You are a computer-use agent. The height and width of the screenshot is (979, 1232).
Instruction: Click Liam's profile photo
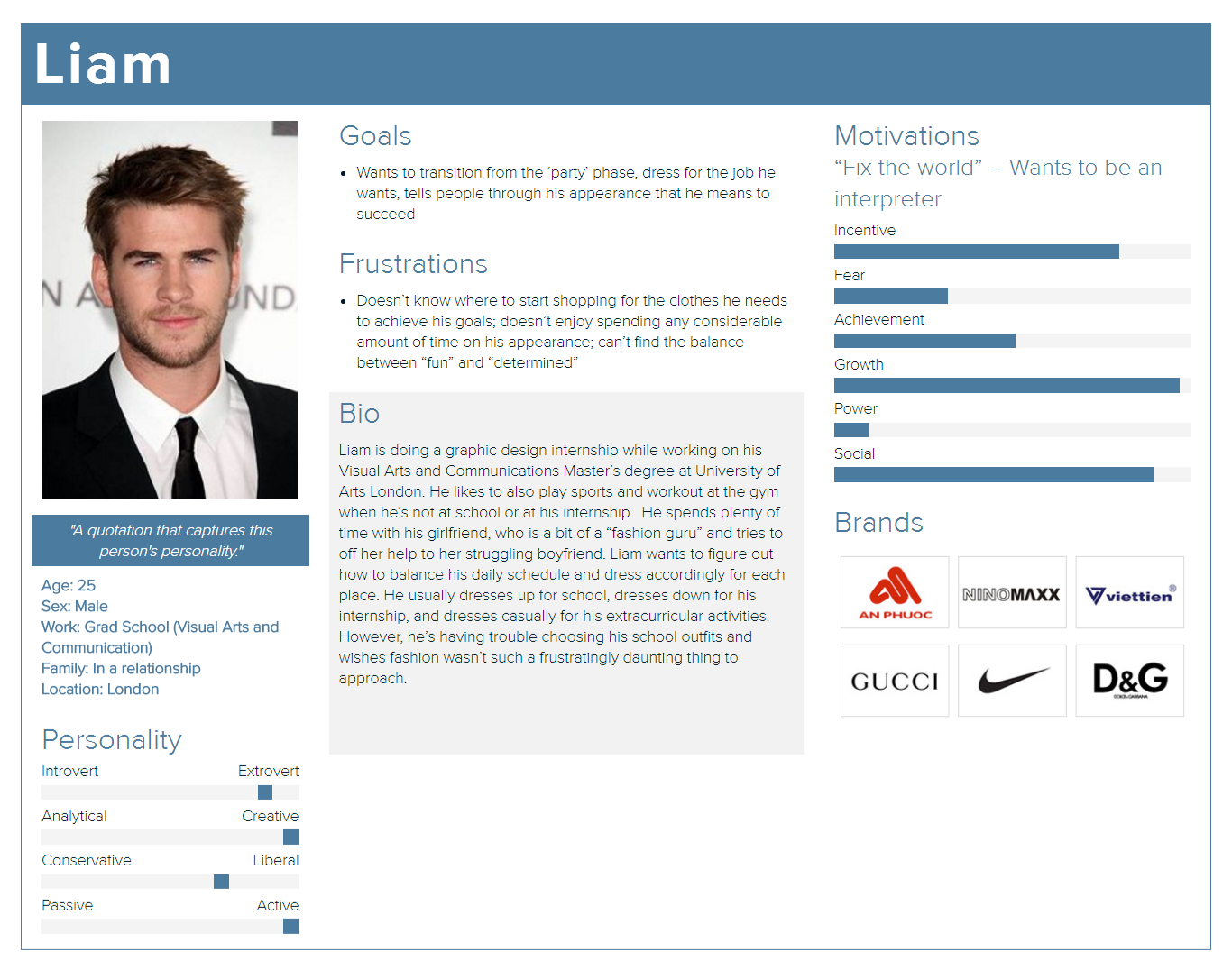coord(170,310)
